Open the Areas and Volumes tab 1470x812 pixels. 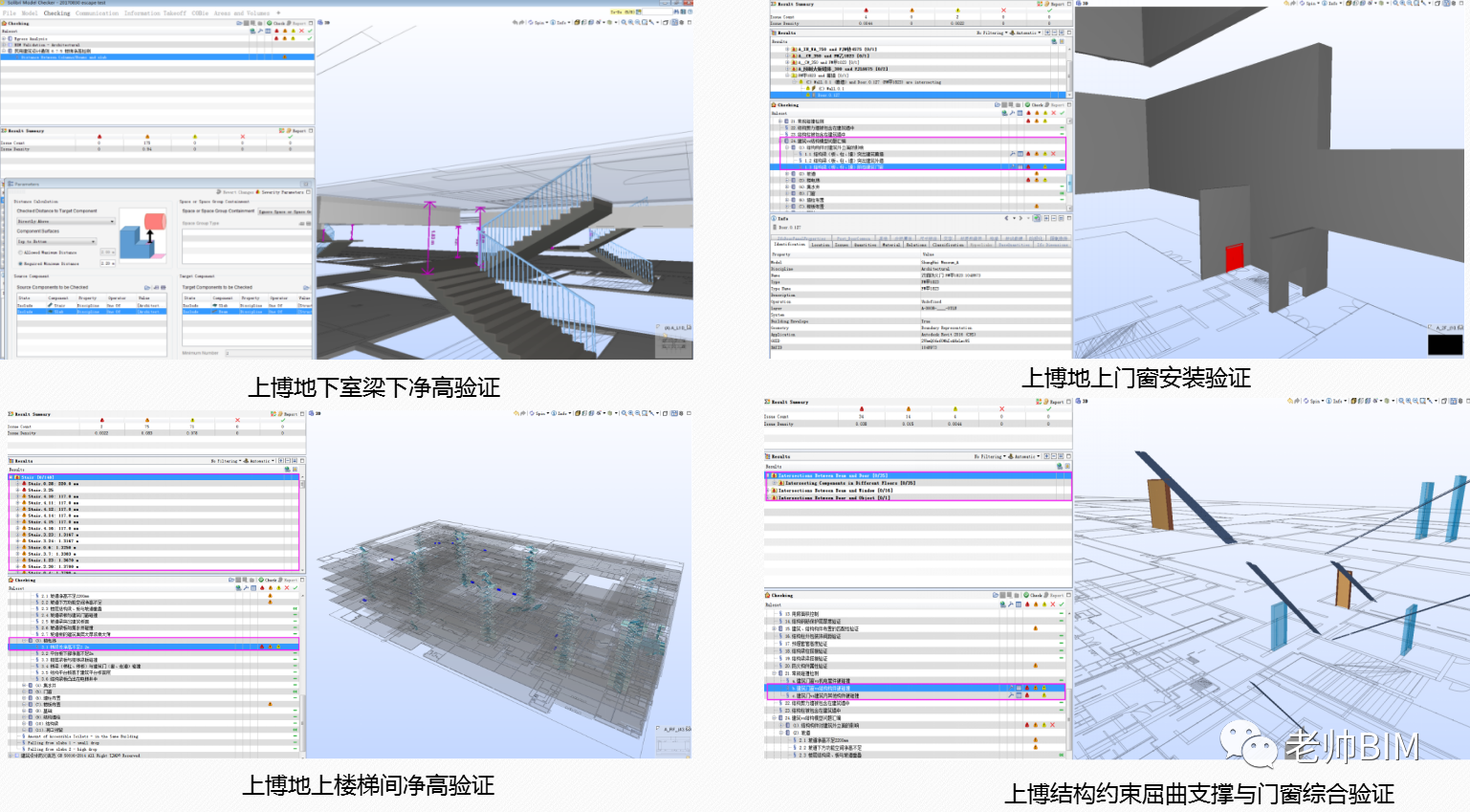[242, 13]
